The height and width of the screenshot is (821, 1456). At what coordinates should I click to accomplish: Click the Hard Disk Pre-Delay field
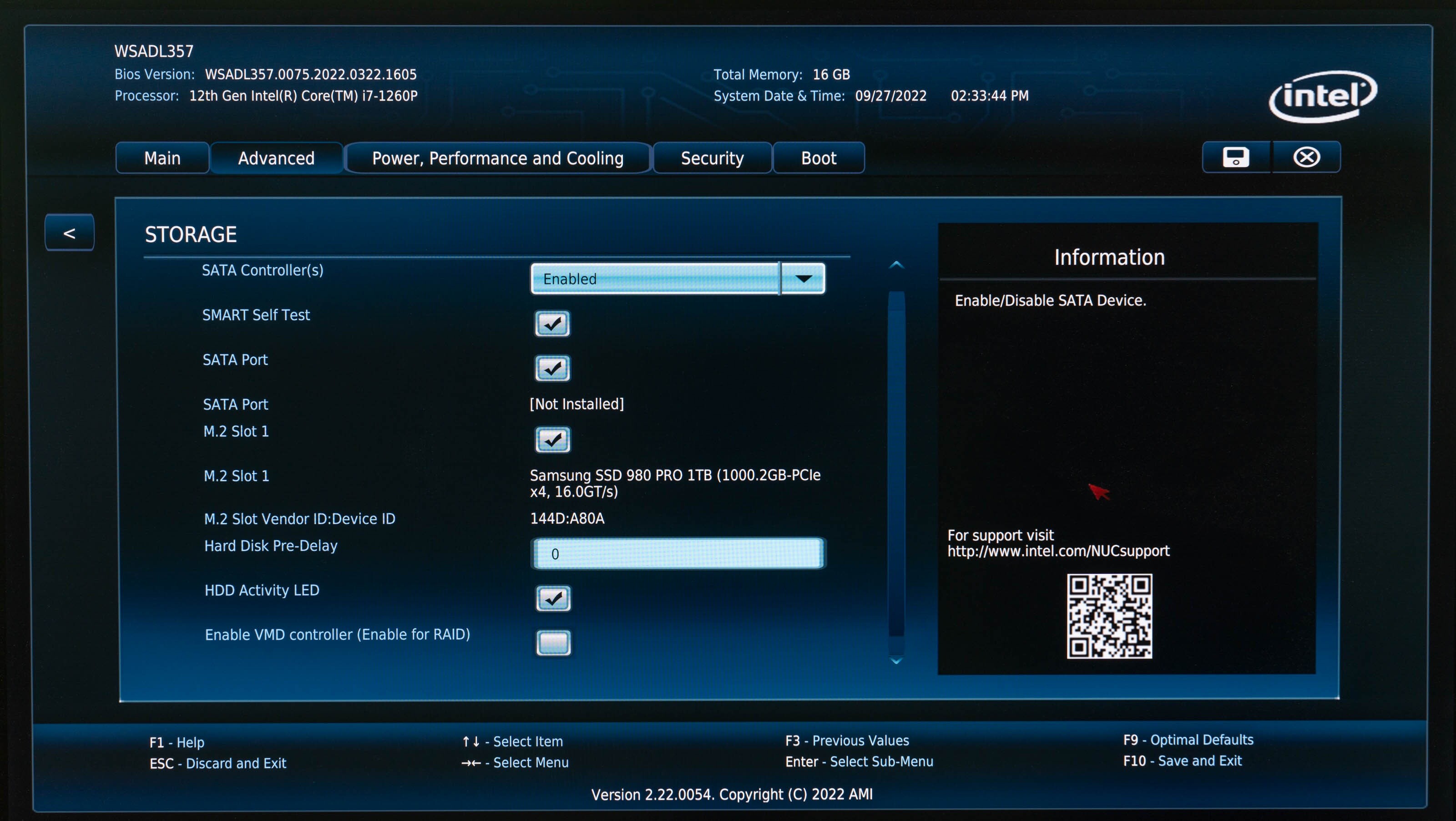click(x=677, y=553)
